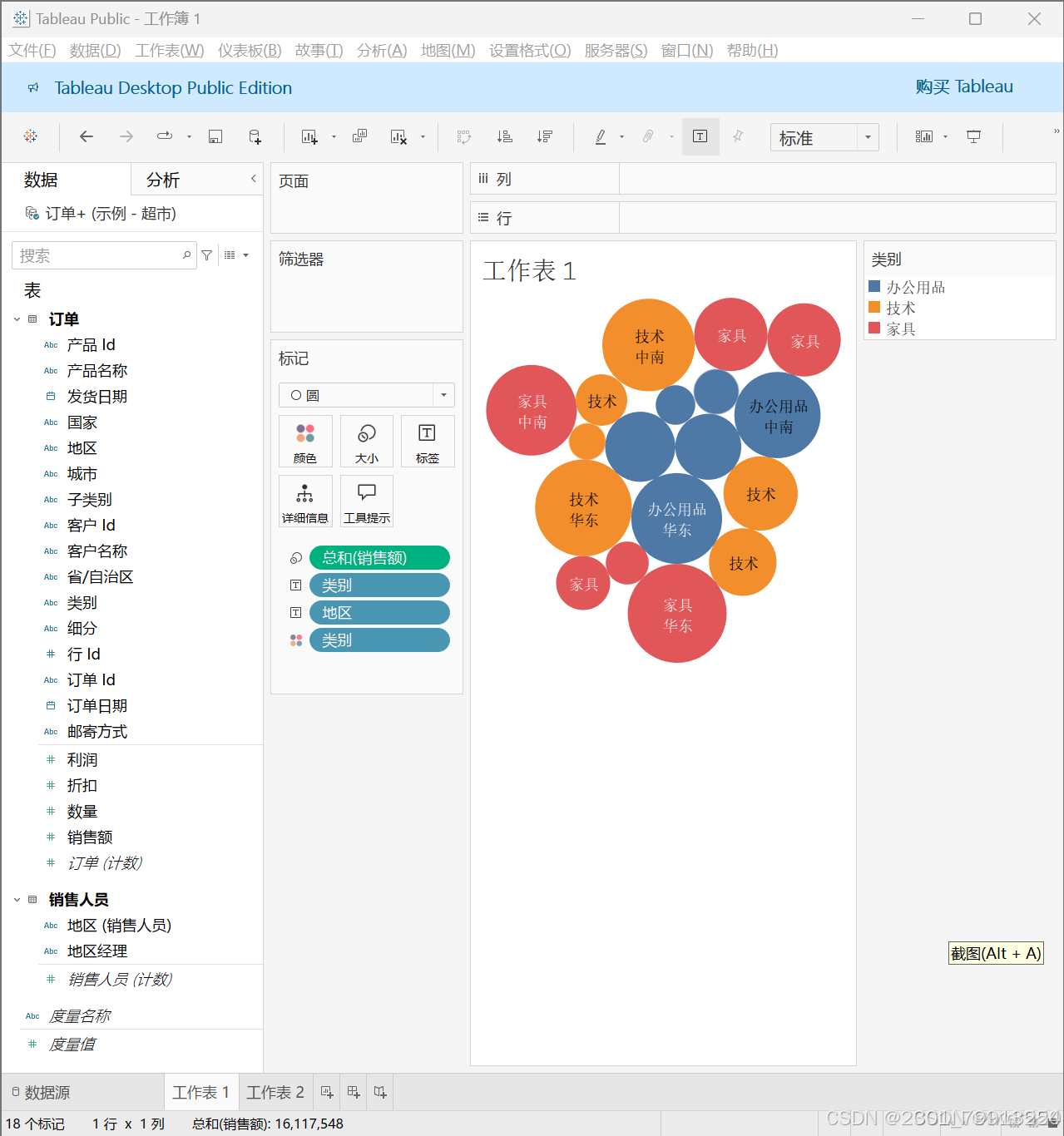Activate presentation mode icon on toolbar
Screen dimensions: 1064x1136
[973, 136]
